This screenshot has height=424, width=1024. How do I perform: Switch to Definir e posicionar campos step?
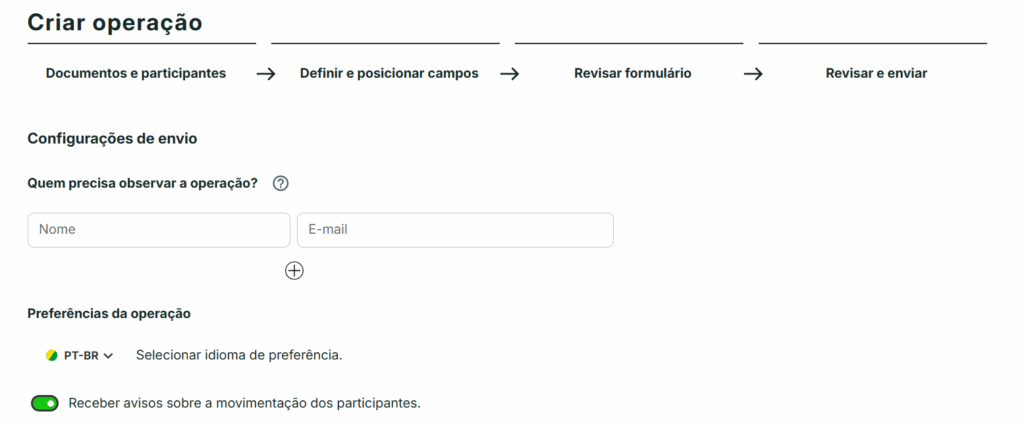[x=389, y=73]
